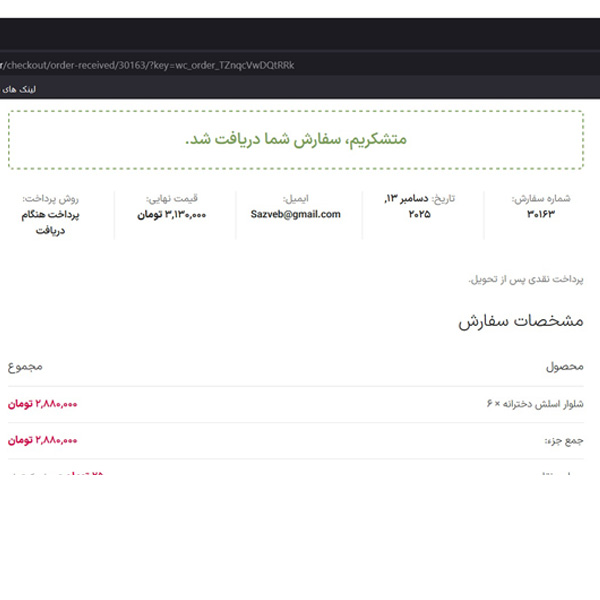Click the مجموع column header

coord(25,367)
